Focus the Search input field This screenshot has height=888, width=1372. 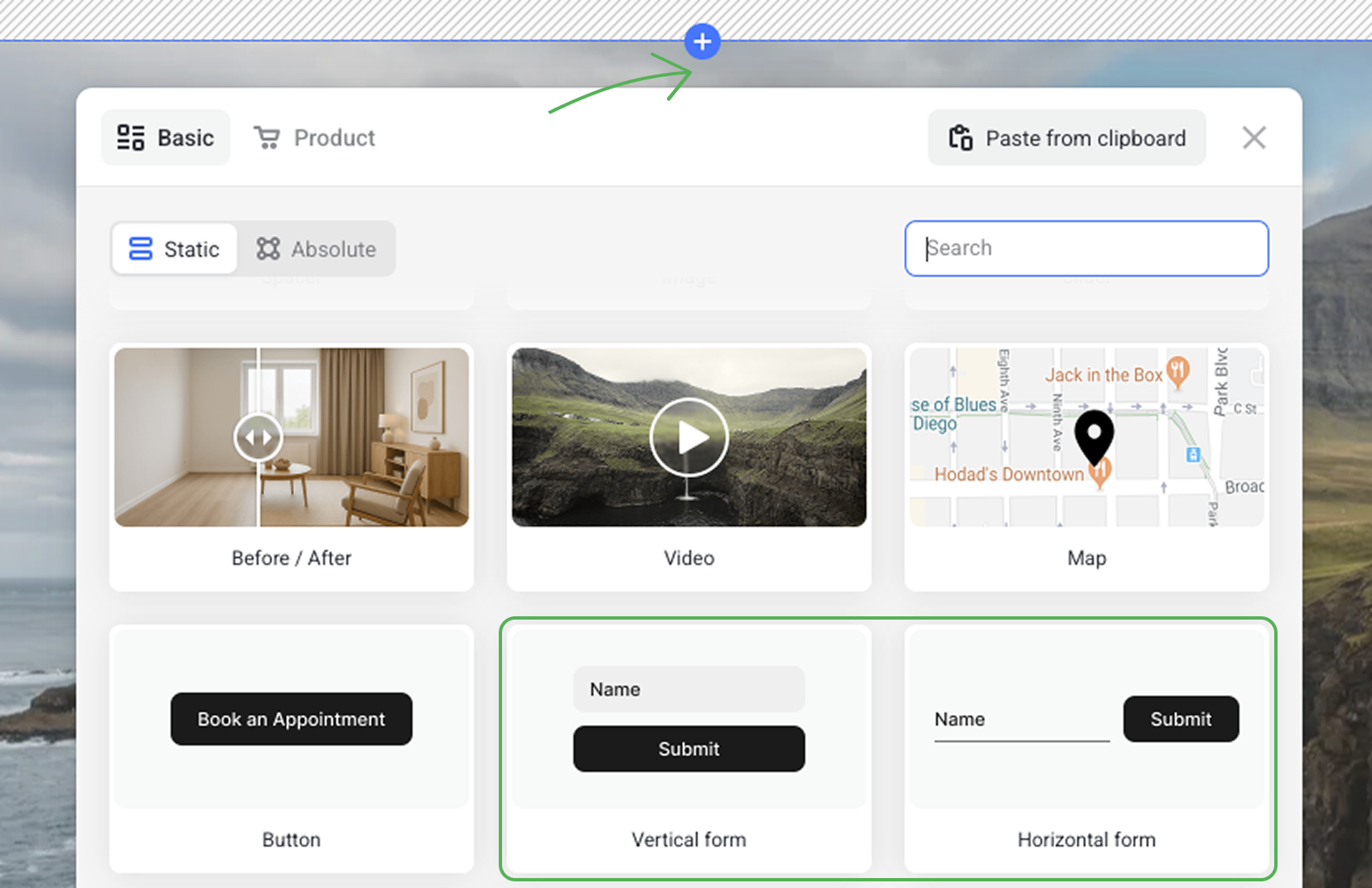(x=1086, y=249)
